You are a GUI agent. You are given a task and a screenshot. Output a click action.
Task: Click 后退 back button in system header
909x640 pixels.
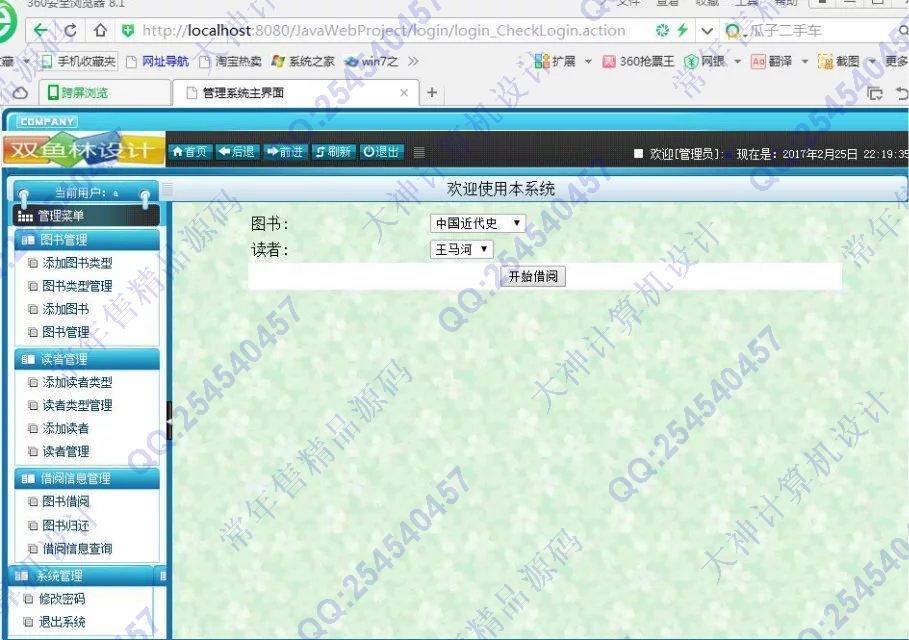tap(237, 152)
